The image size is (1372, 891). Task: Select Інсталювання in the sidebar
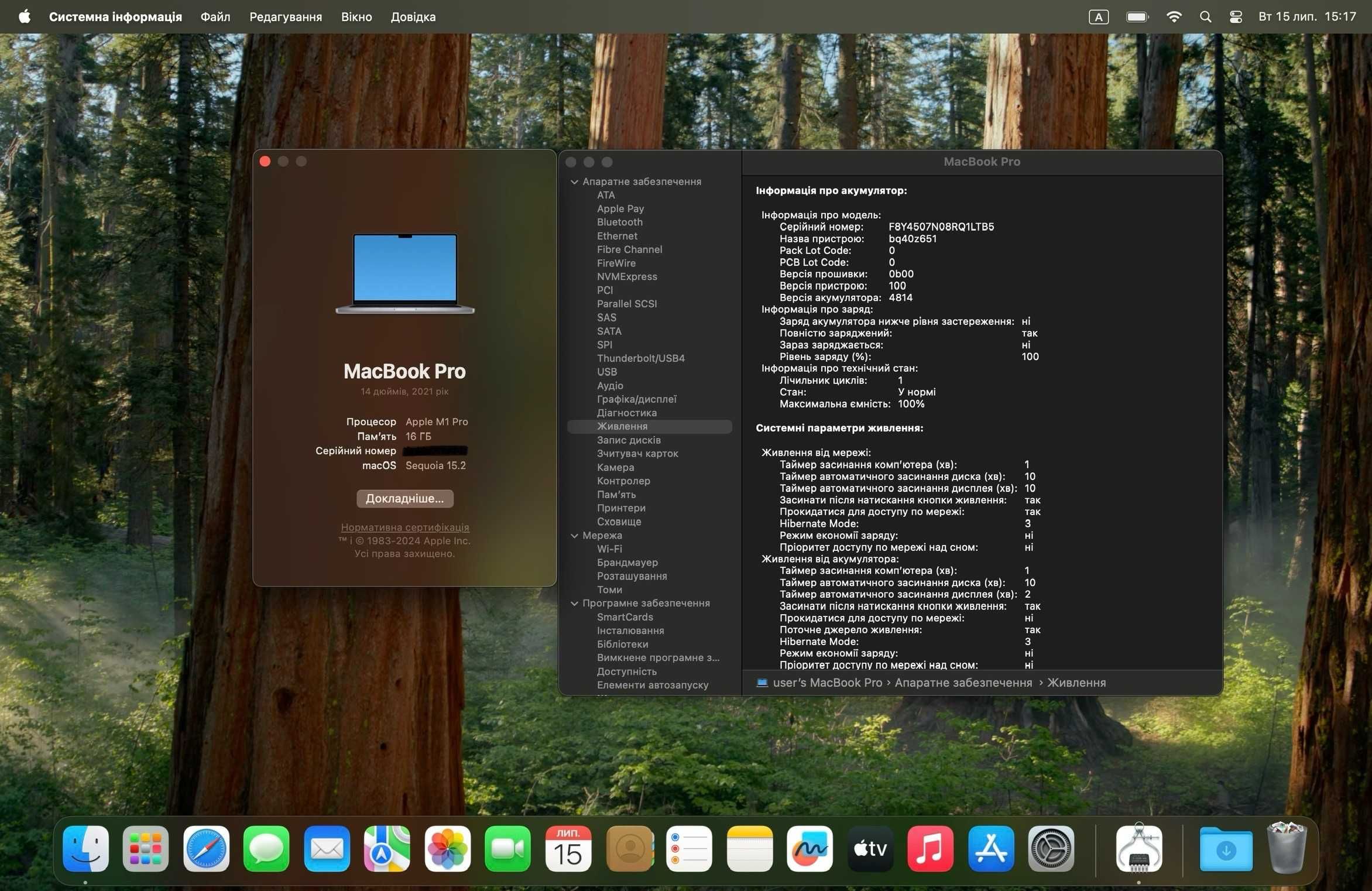(630, 631)
